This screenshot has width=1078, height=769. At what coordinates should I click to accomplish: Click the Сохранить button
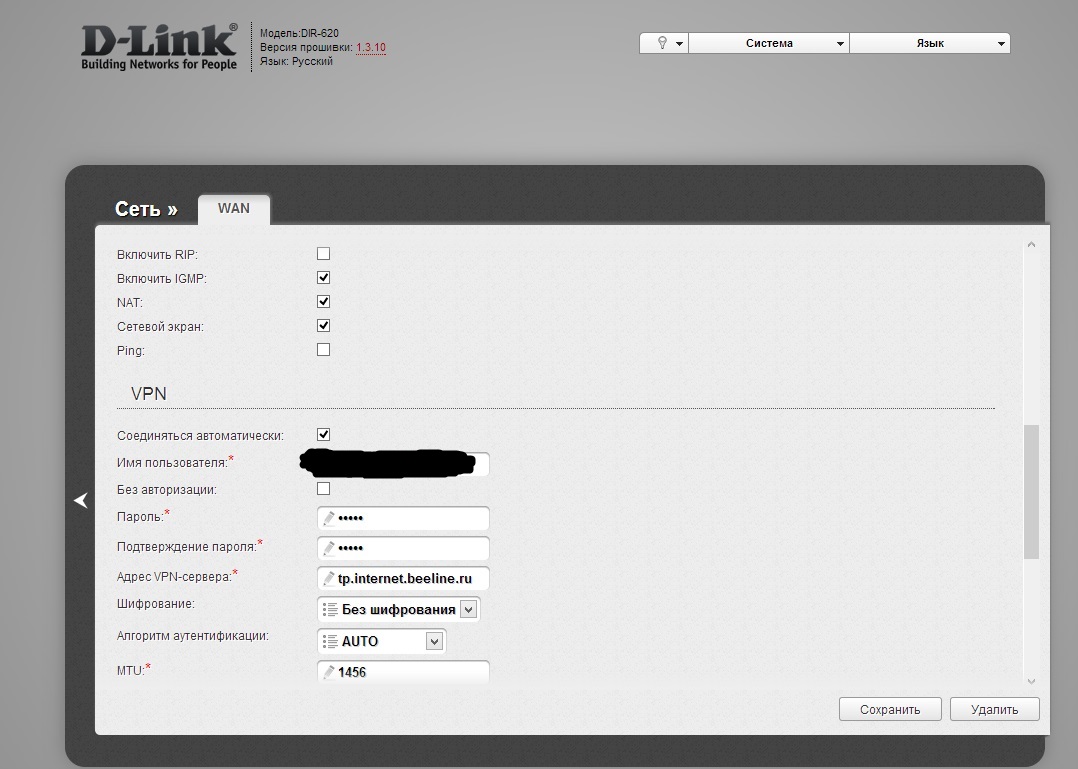(890, 710)
